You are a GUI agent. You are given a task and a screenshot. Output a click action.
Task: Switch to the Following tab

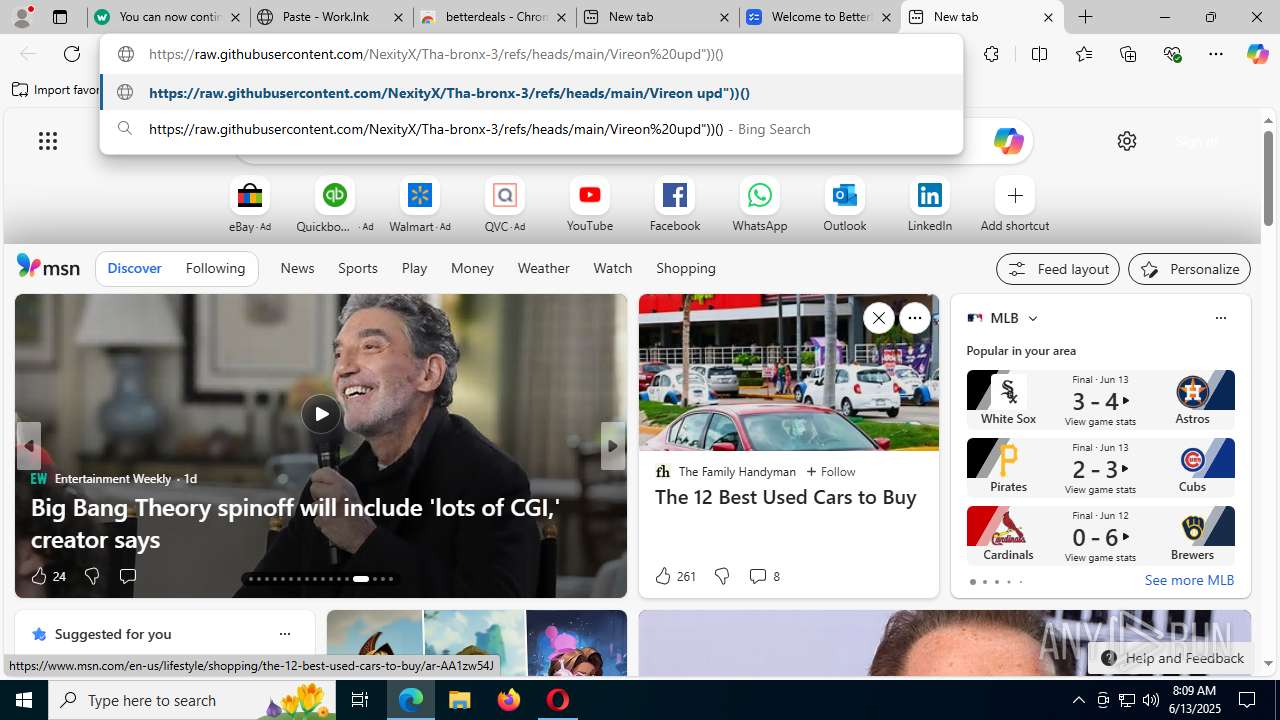[x=215, y=268]
